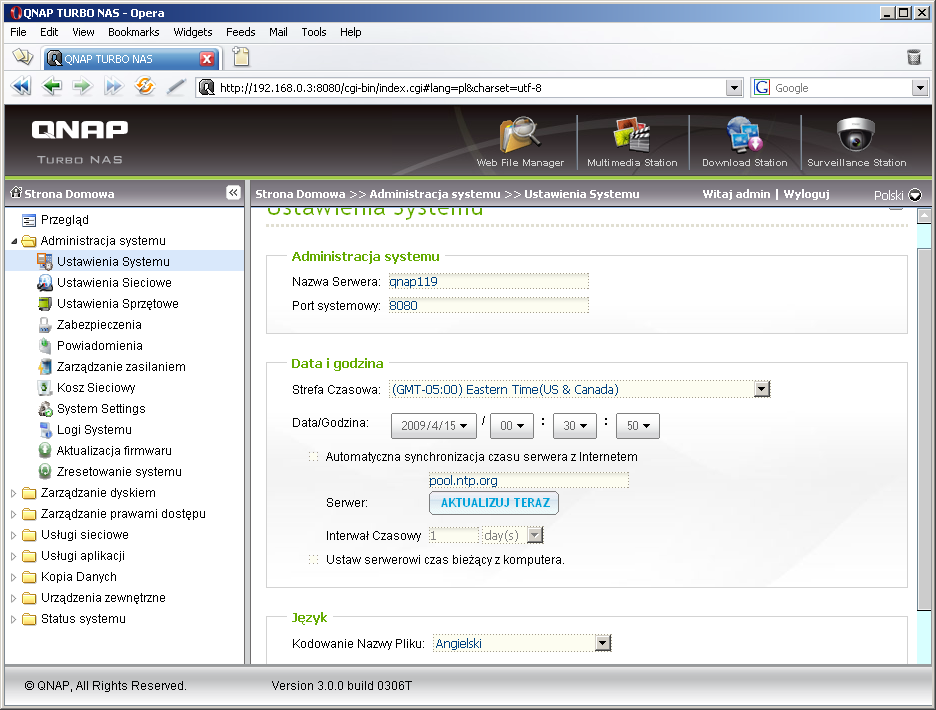The width and height of the screenshot is (936, 710).
Task: Click Zarządzanie zasilaniem icon
Action: 45,367
